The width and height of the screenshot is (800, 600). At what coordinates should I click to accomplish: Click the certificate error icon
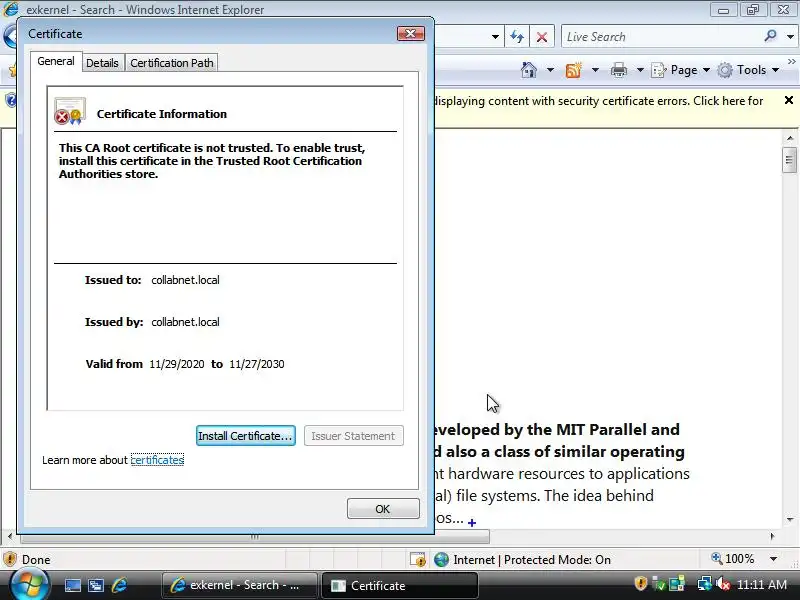coord(69,111)
